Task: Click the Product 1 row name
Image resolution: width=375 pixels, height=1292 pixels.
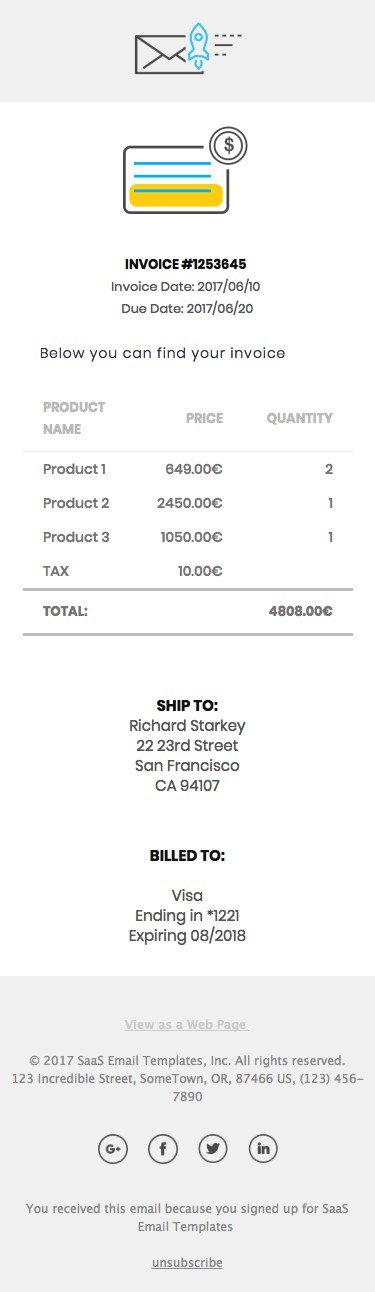Action: 74,469
